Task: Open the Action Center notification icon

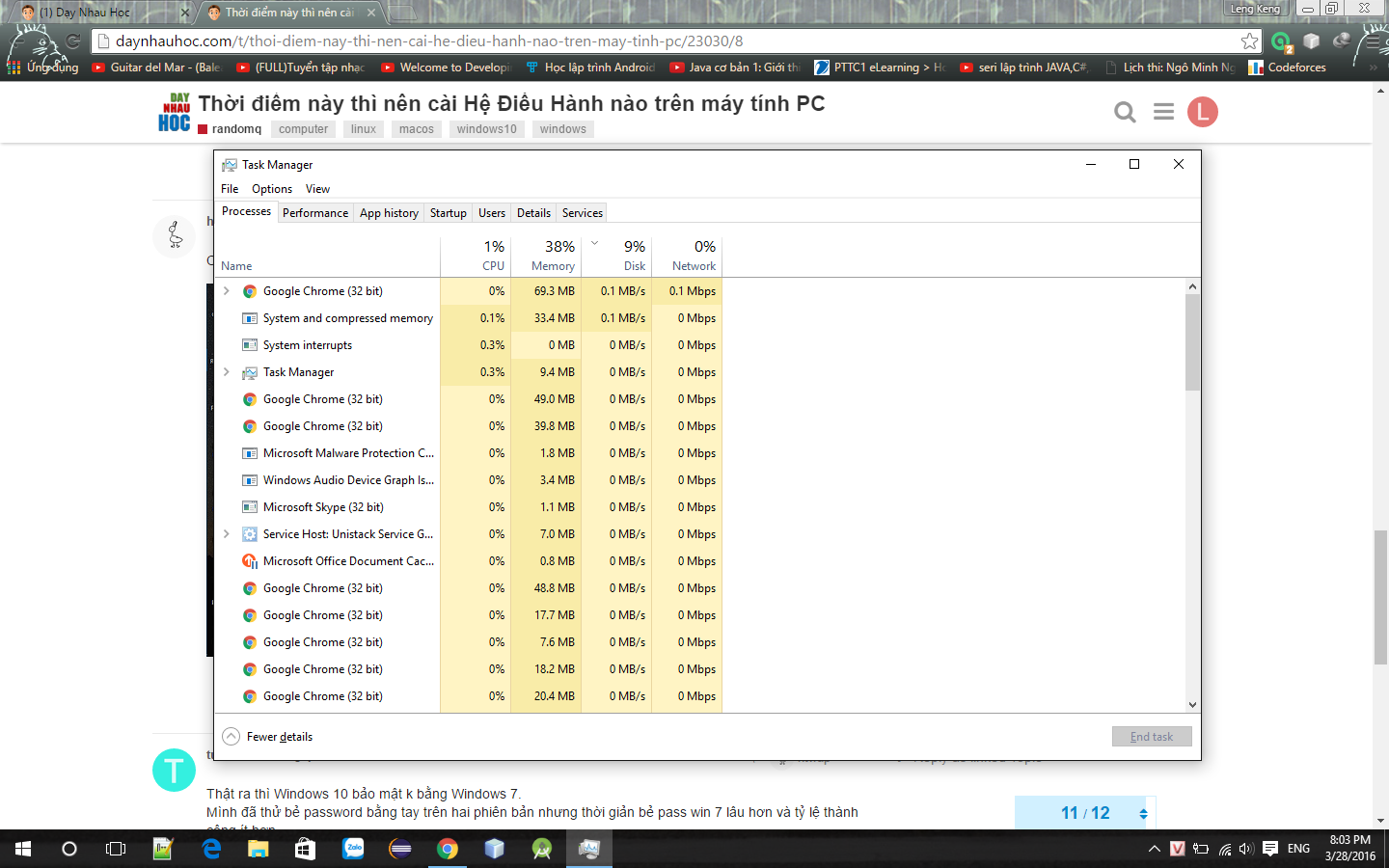Action: pyautogui.click(x=1270, y=849)
